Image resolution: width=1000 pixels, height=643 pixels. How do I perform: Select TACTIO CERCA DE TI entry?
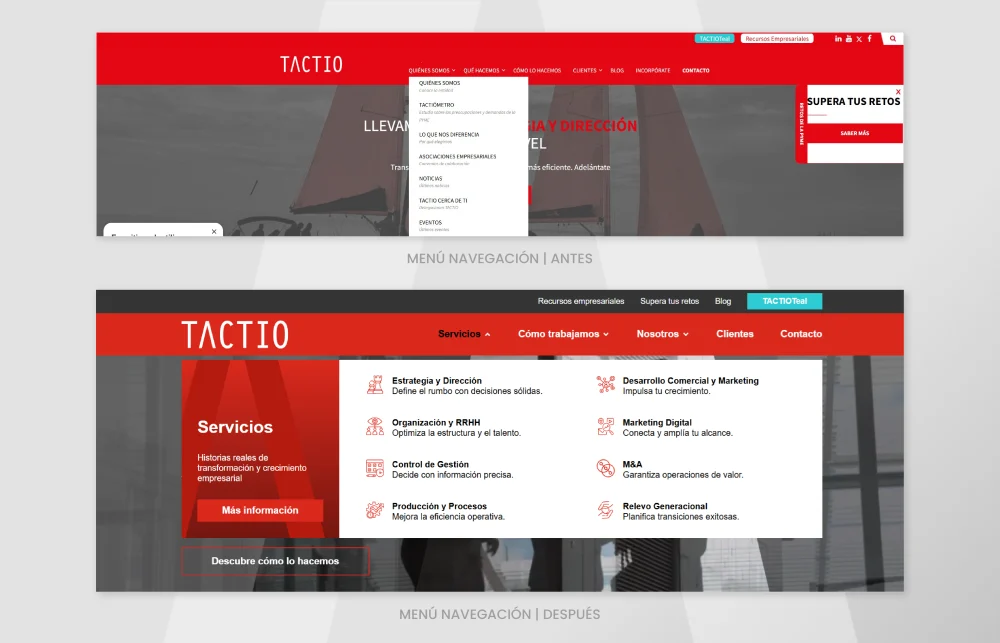coord(443,200)
